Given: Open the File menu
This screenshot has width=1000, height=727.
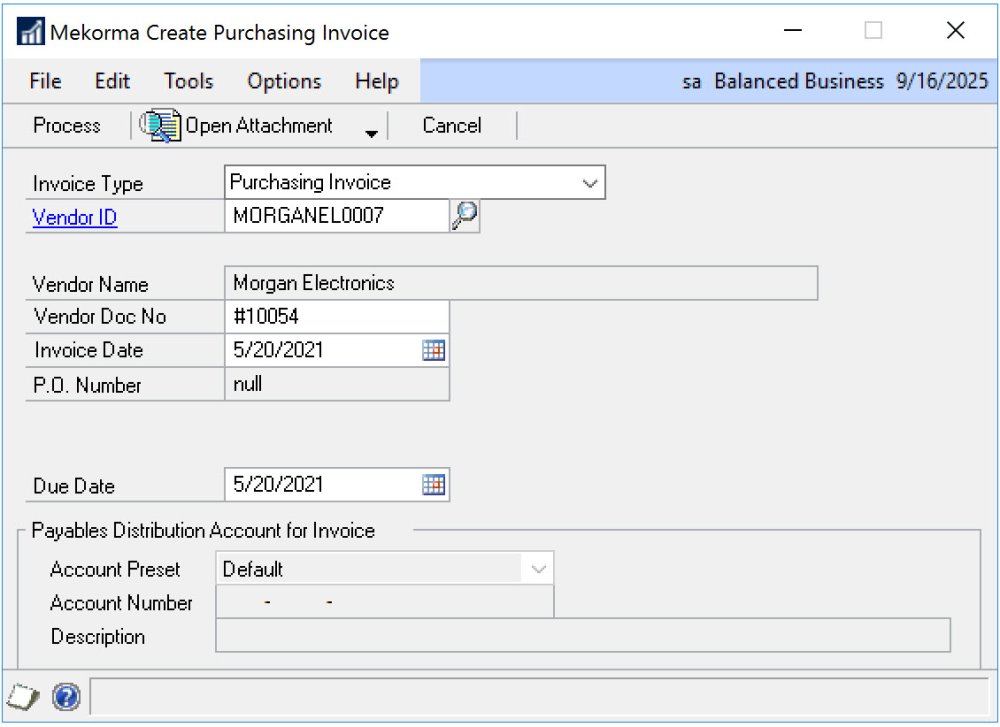Looking at the screenshot, I should (44, 81).
